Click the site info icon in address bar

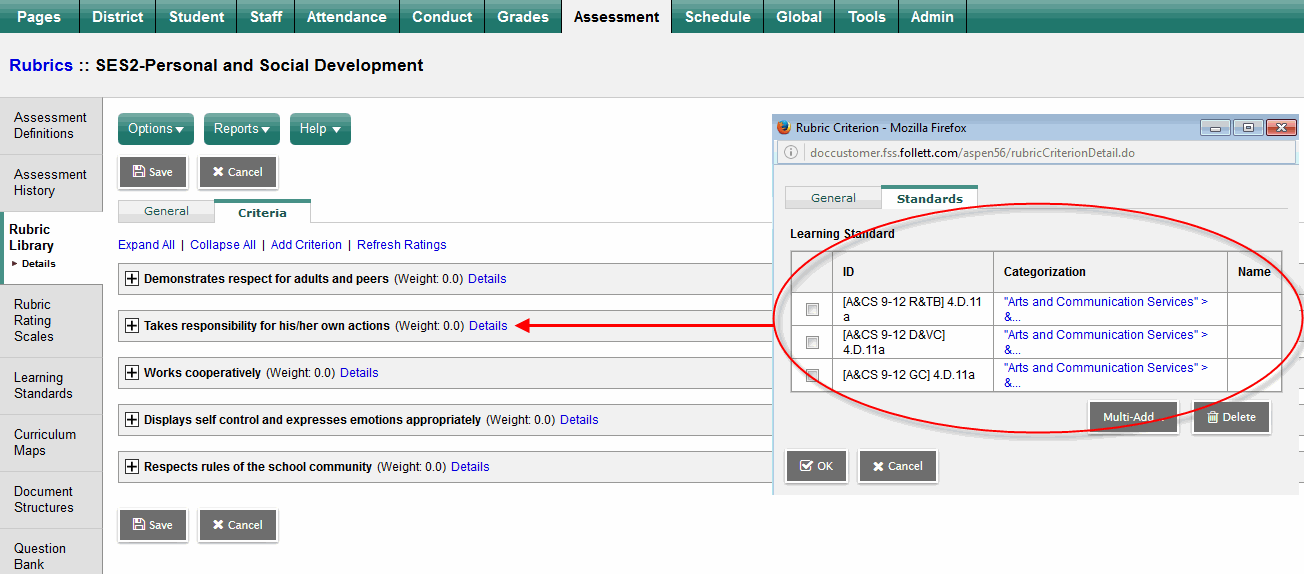point(791,153)
